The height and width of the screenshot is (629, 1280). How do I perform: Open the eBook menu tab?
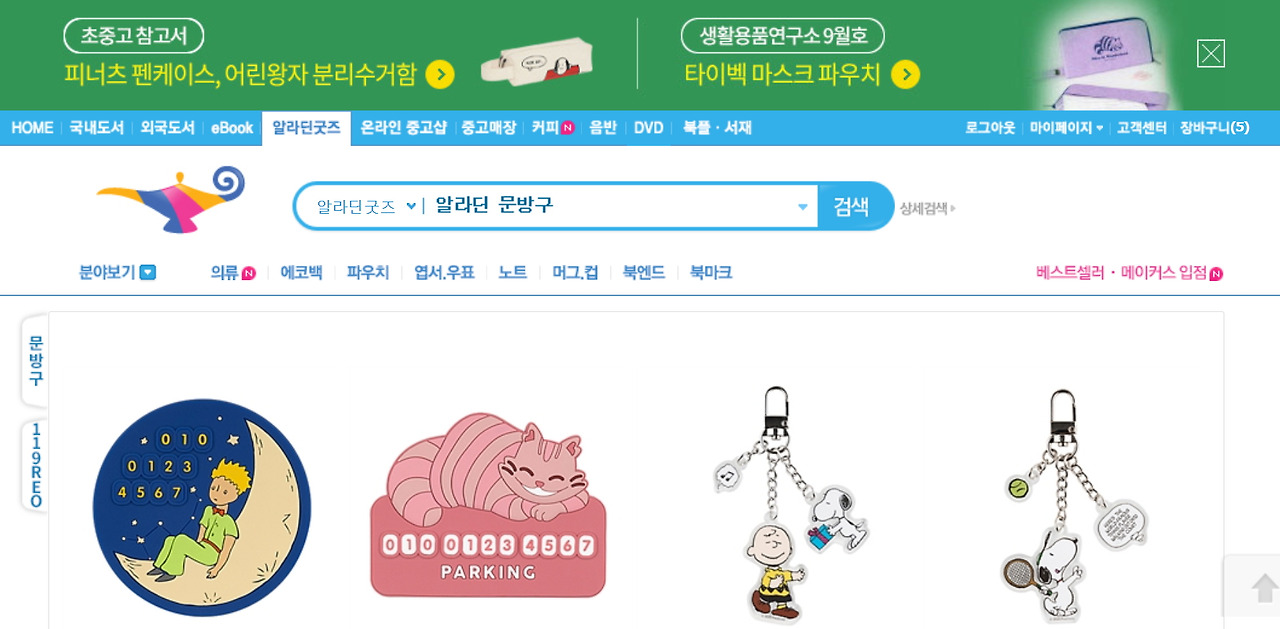click(x=232, y=128)
